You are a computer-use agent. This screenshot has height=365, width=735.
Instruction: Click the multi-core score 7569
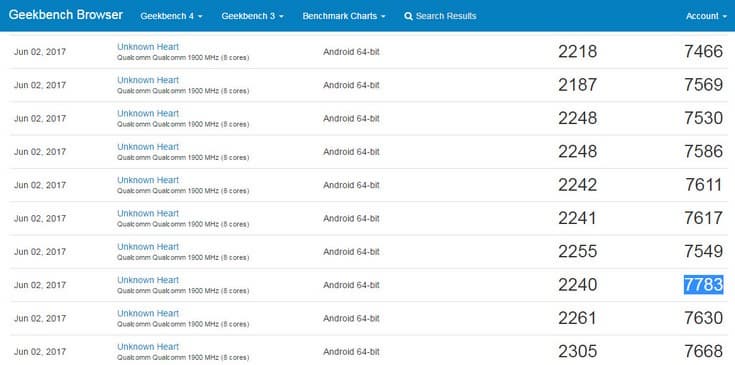[703, 85]
